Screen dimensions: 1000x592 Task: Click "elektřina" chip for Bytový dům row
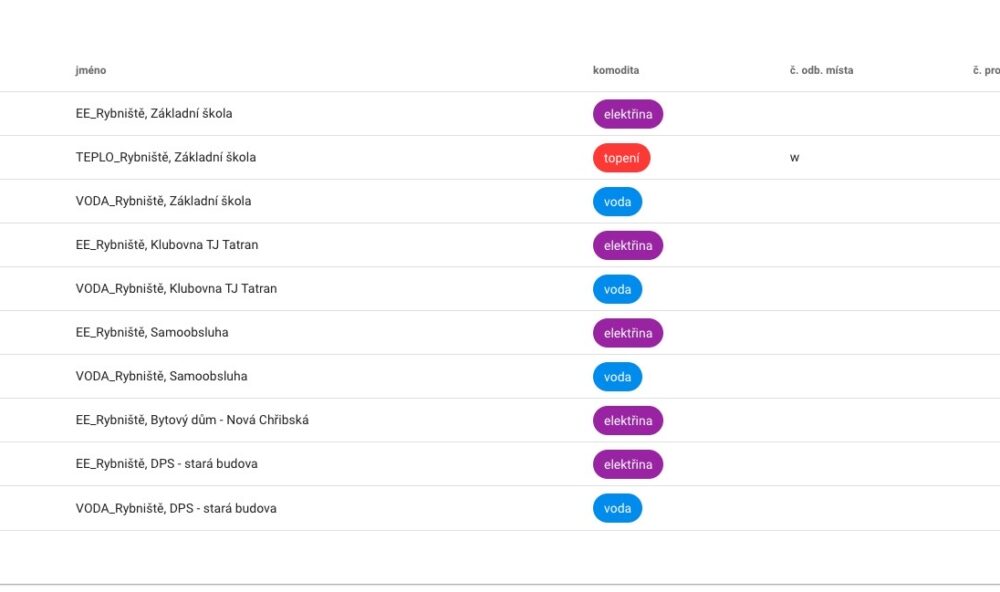[627, 421]
